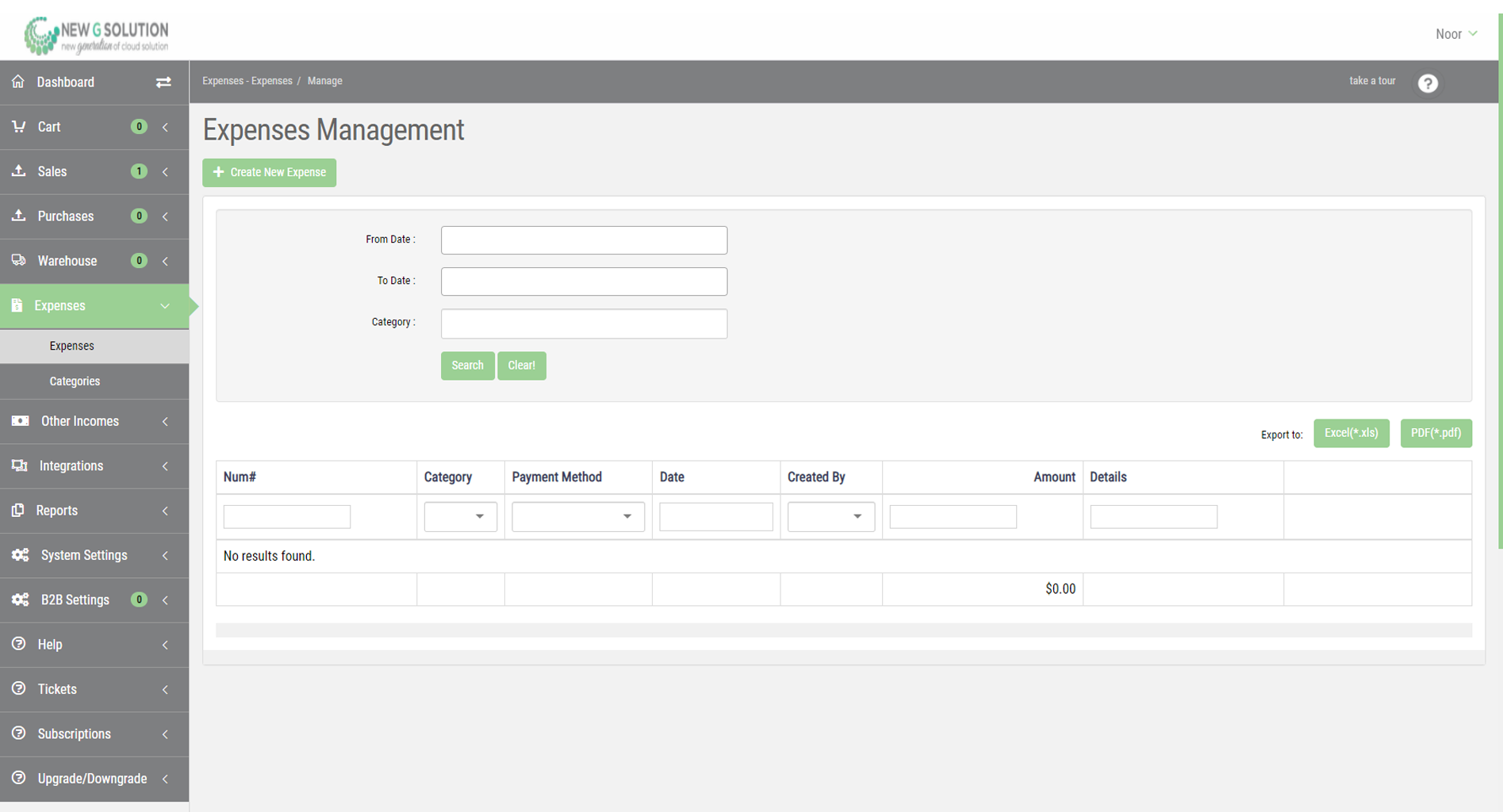Screen dimensions: 1503x812
Task: Click the From Date input field
Action: (x=584, y=240)
